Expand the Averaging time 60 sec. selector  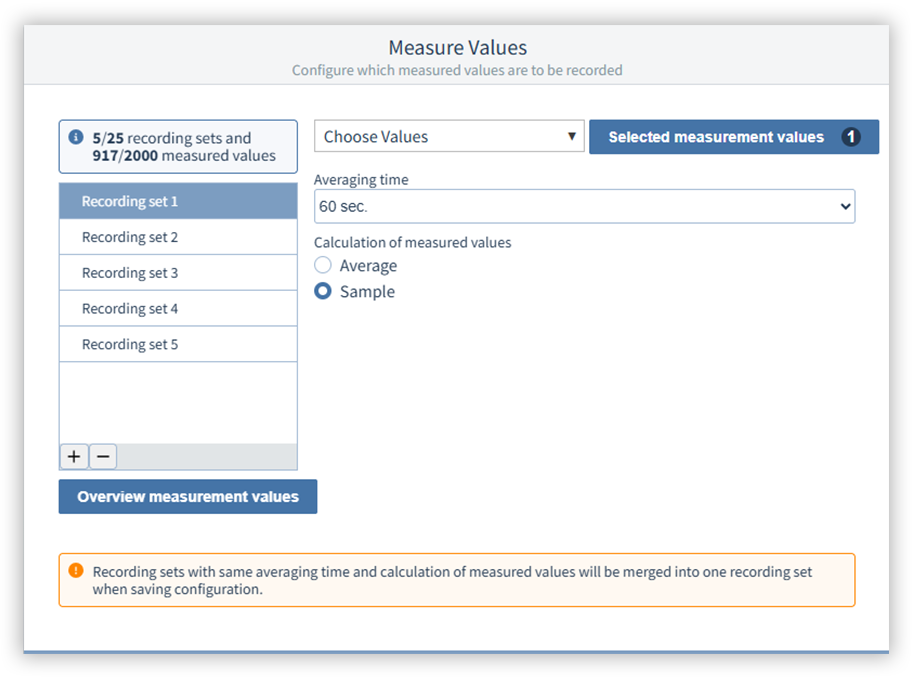(584, 207)
